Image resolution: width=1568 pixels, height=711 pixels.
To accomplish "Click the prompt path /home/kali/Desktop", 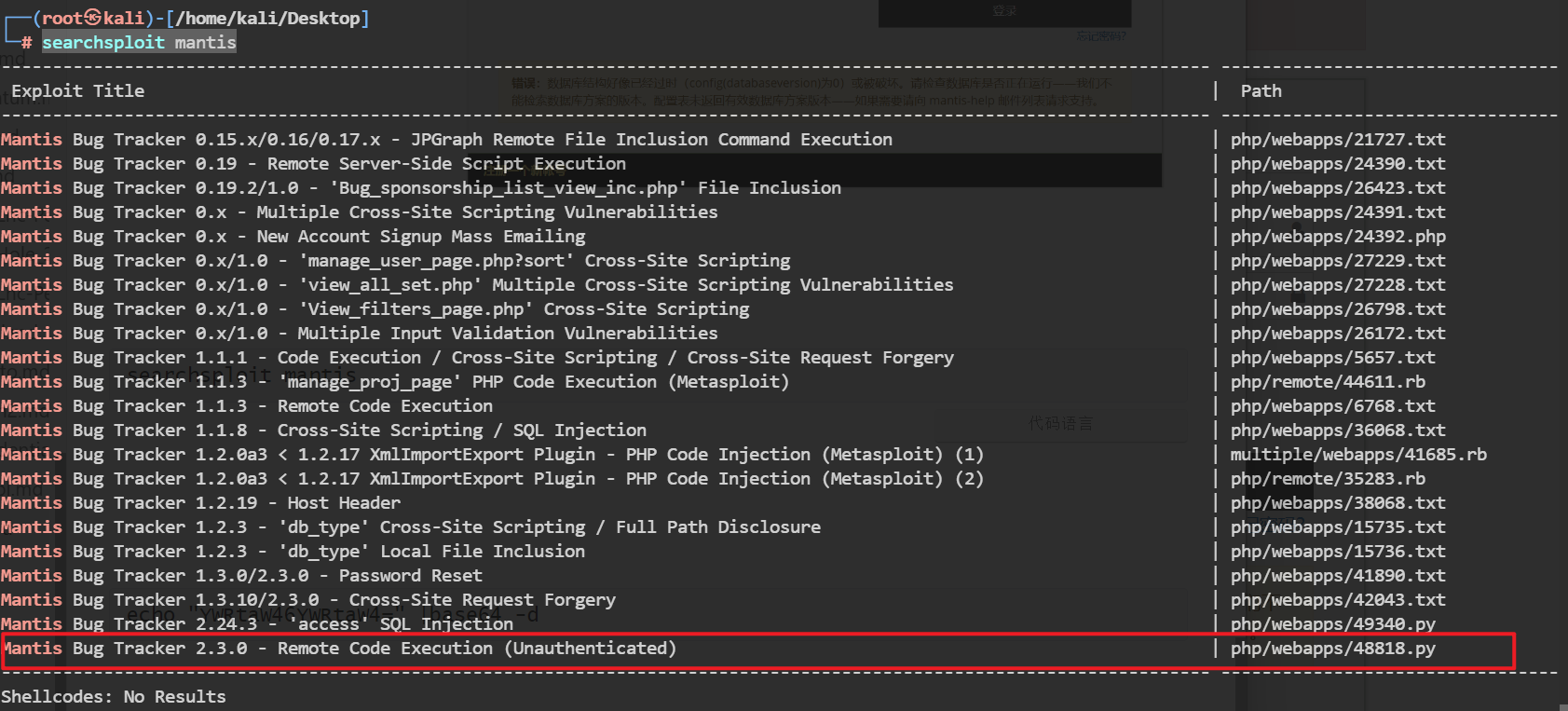I will point(266,18).
